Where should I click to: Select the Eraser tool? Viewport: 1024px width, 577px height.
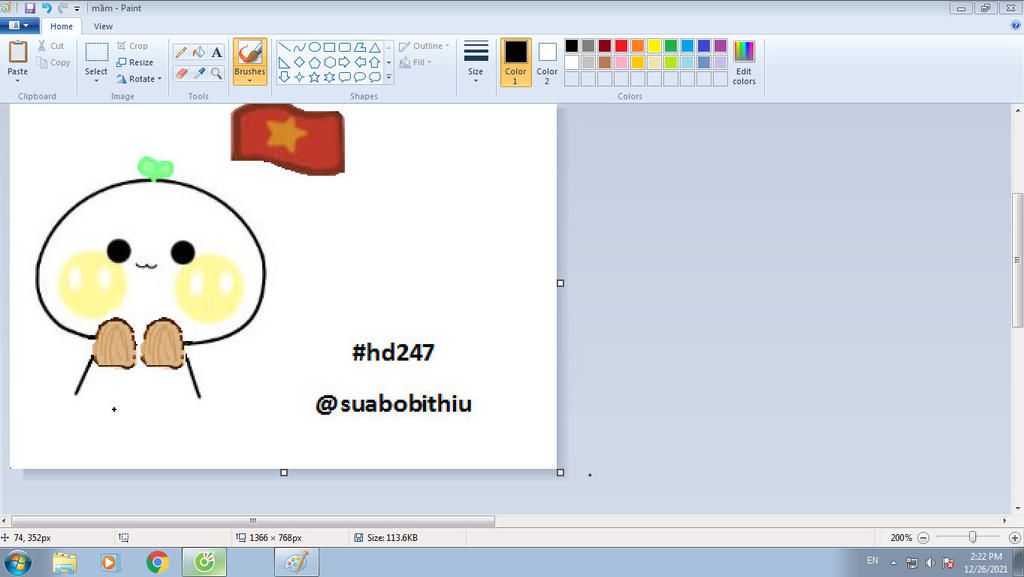tap(181, 73)
